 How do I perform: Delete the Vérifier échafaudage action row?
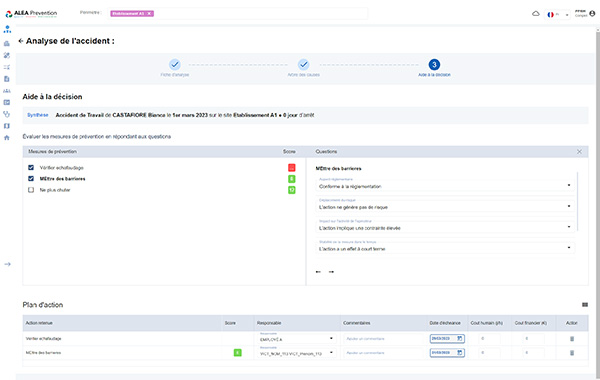[572, 339]
